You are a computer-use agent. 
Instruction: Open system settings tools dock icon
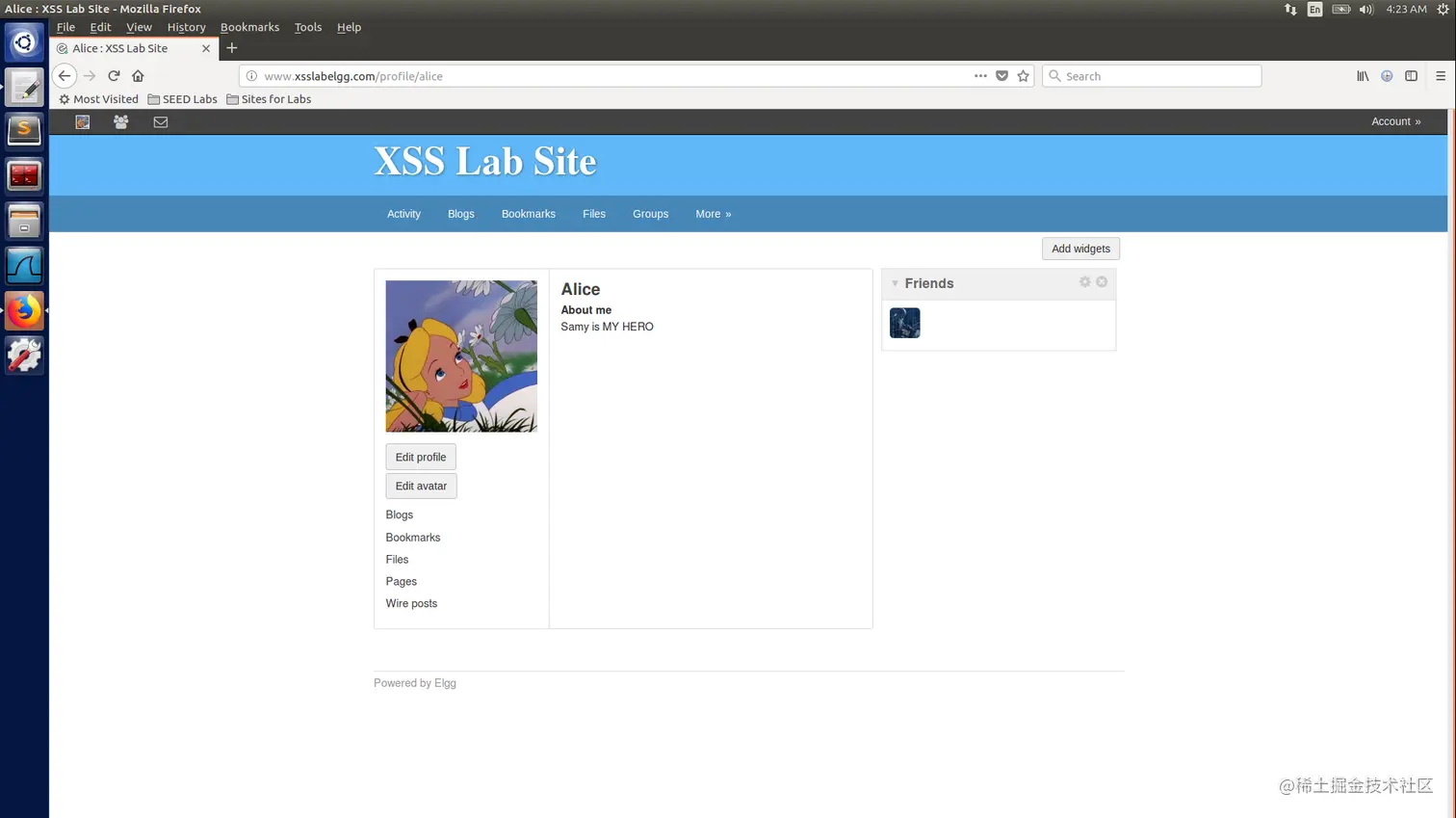tap(24, 356)
